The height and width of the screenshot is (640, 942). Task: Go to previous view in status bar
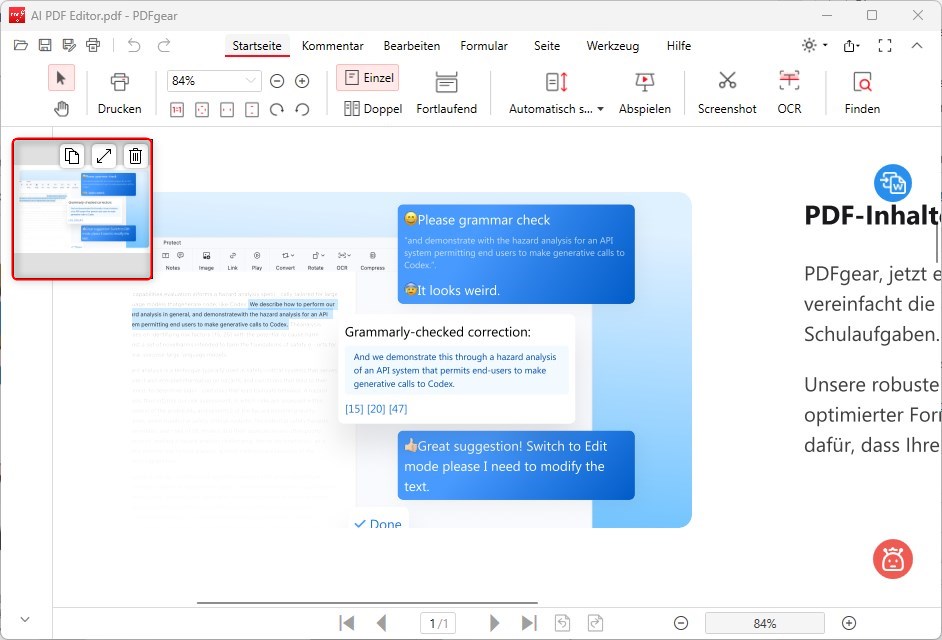coord(562,623)
